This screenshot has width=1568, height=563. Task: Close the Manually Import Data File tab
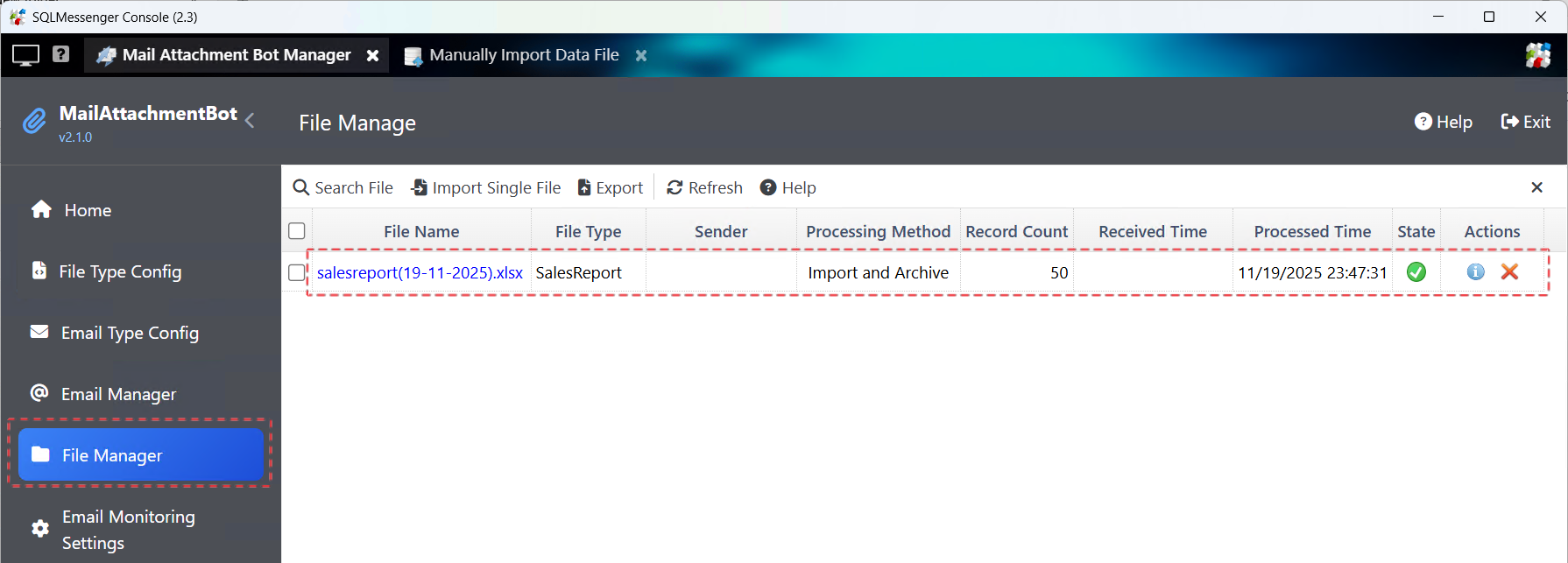(641, 55)
